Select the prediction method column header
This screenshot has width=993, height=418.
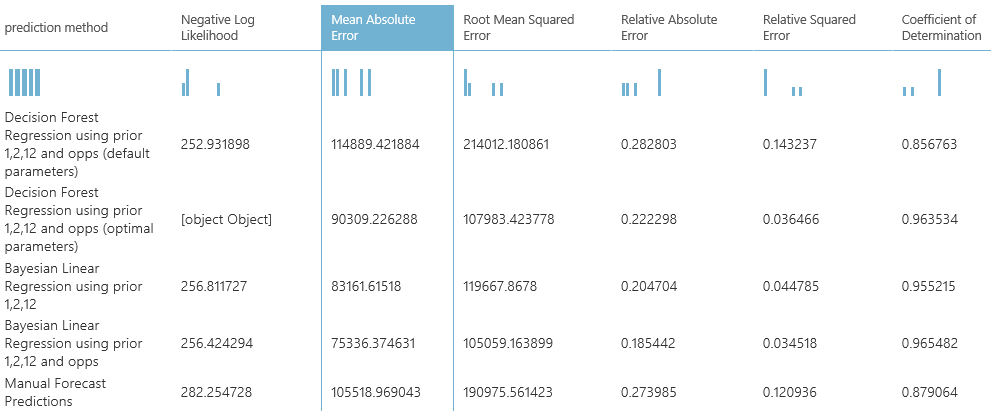pyautogui.click(x=57, y=28)
